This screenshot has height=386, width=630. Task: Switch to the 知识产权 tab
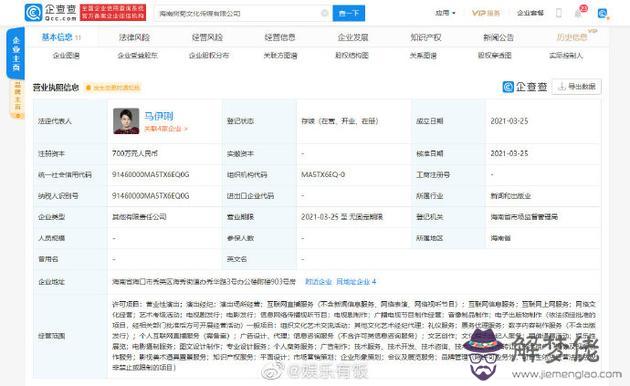pos(425,37)
